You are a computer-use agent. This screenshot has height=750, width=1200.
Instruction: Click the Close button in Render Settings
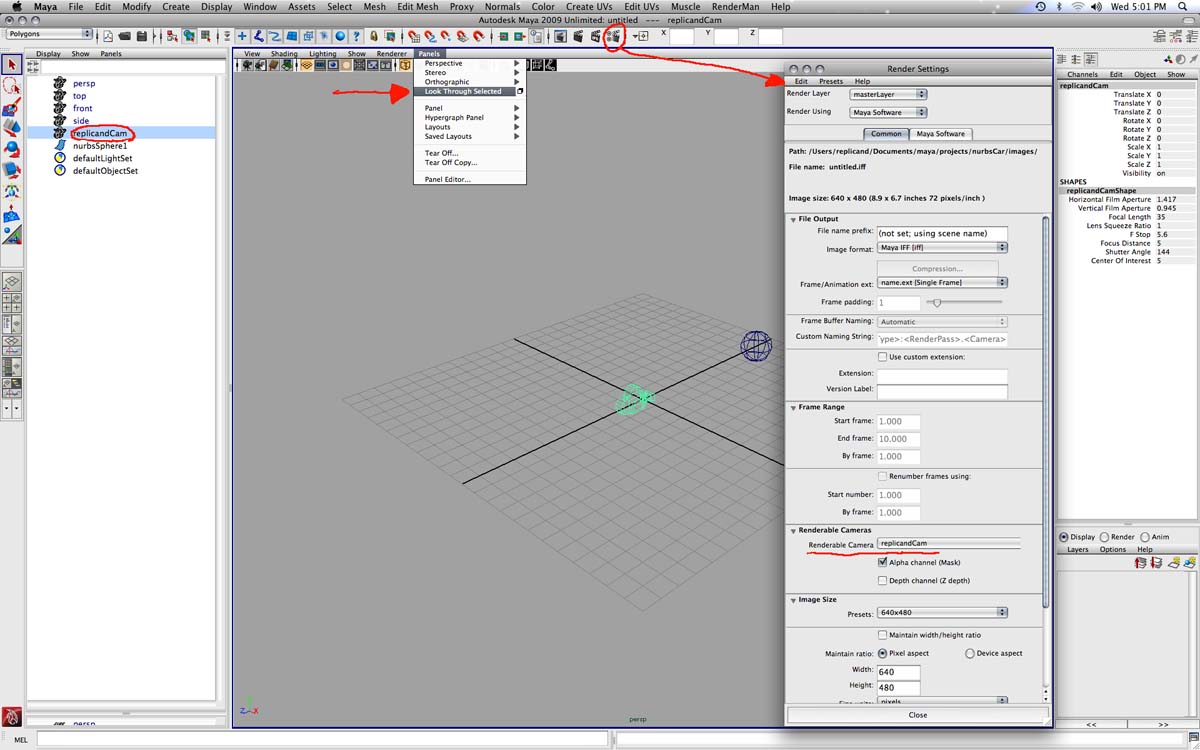pyautogui.click(x=917, y=715)
